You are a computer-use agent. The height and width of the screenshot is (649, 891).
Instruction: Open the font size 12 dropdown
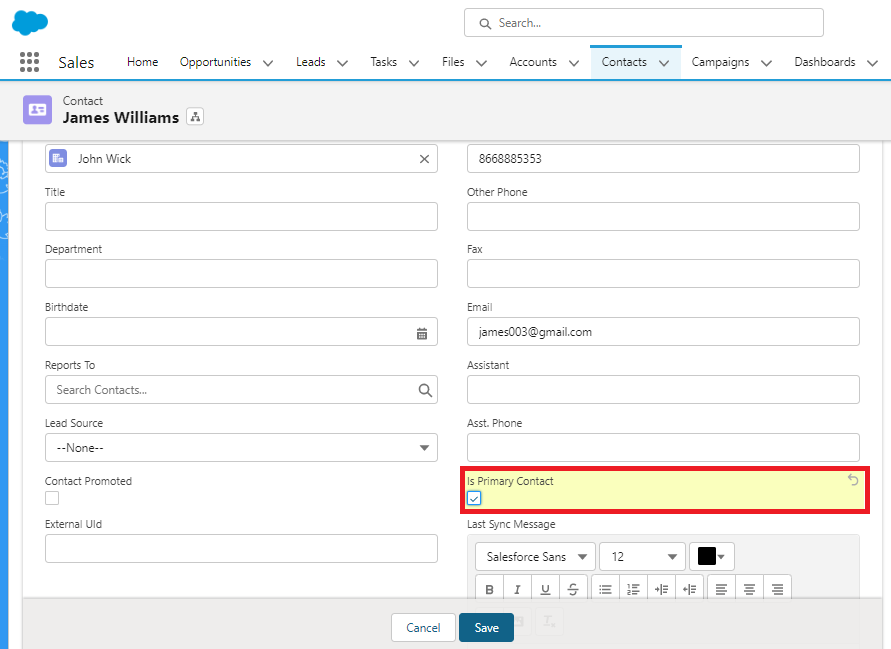[642, 556]
